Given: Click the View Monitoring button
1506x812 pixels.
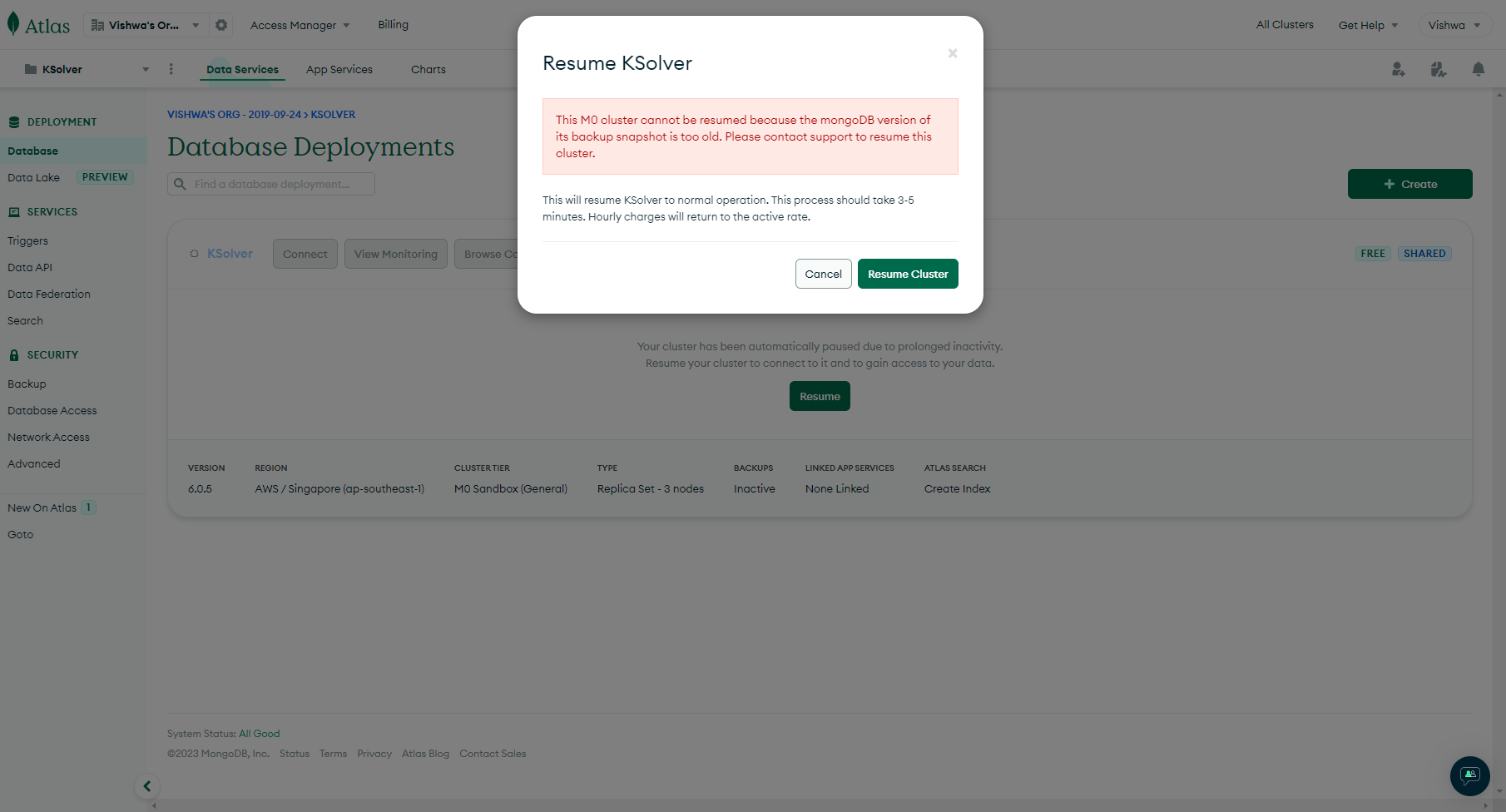Looking at the screenshot, I should coord(396,254).
